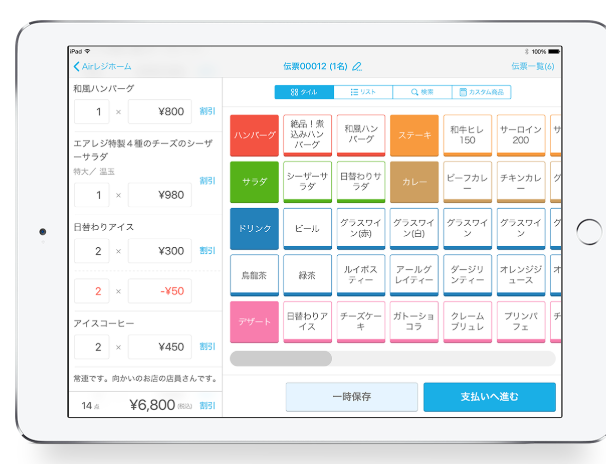Choose the brown カレー category tile
This screenshot has height=464, width=606.
click(x=414, y=182)
